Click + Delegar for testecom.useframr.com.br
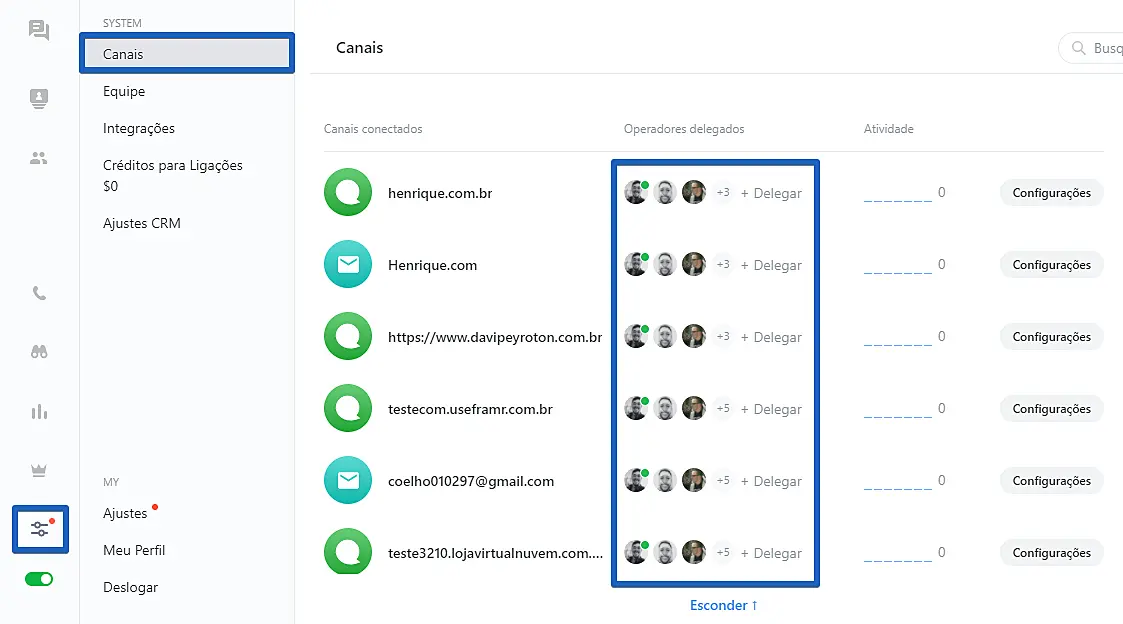Screen dimensions: 1123x624 click(x=771, y=409)
